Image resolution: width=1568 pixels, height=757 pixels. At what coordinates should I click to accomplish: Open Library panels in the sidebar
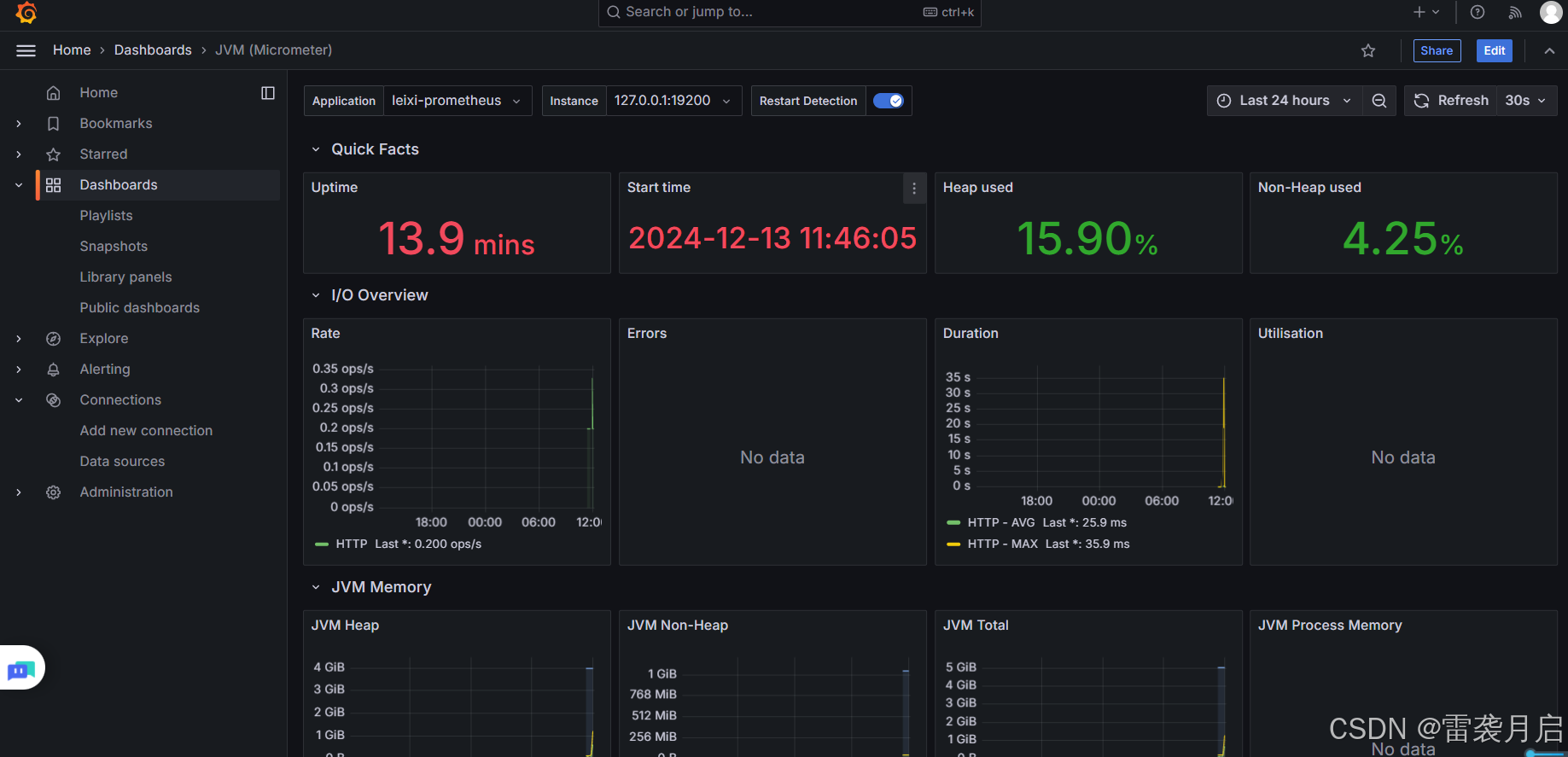click(125, 277)
